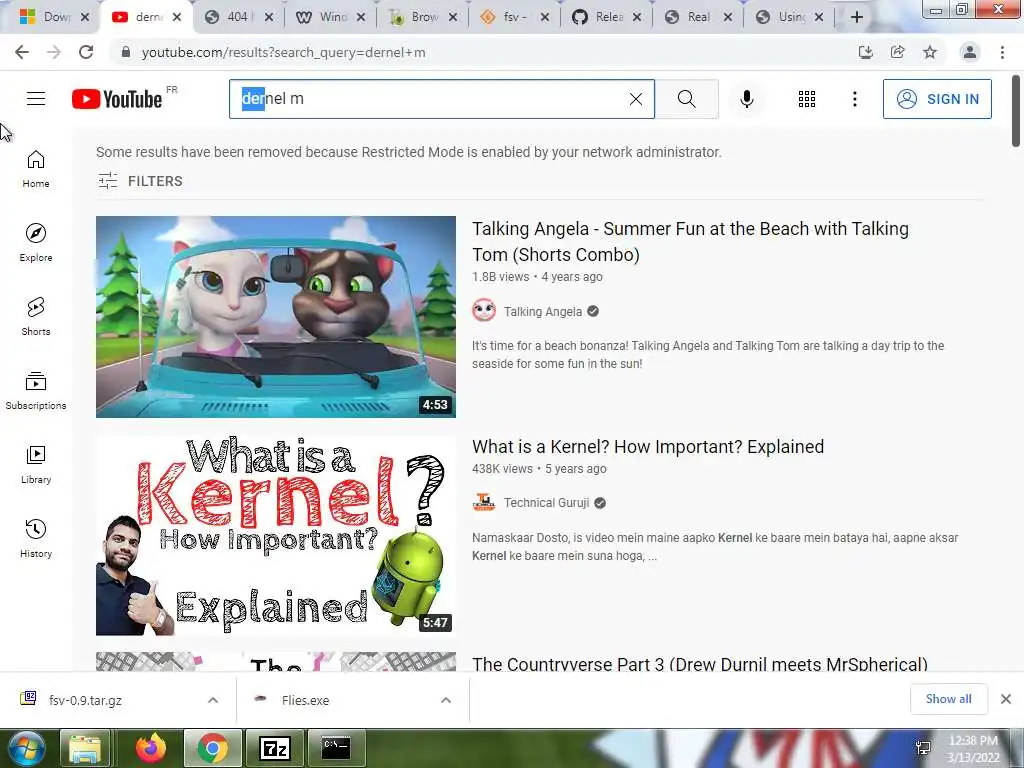Viewport: 1024px width, 768px height.
Task: Reload the page with refresh icon
Action: (86, 52)
